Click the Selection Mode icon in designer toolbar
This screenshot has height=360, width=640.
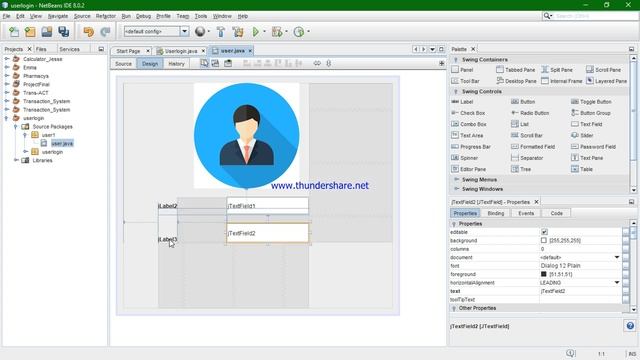[x=204, y=63]
